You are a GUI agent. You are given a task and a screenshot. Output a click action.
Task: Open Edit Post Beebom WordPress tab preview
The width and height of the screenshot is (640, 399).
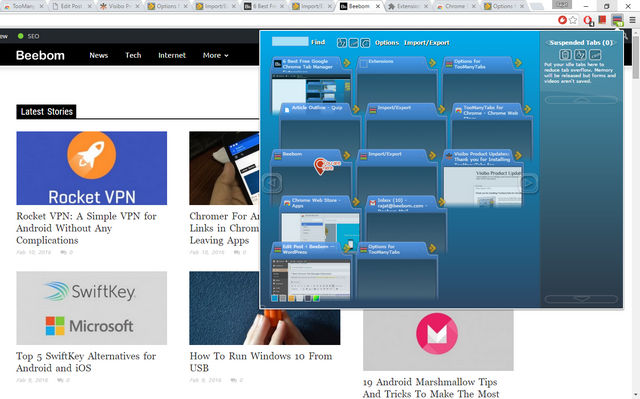pyautogui.click(x=311, y=278)
